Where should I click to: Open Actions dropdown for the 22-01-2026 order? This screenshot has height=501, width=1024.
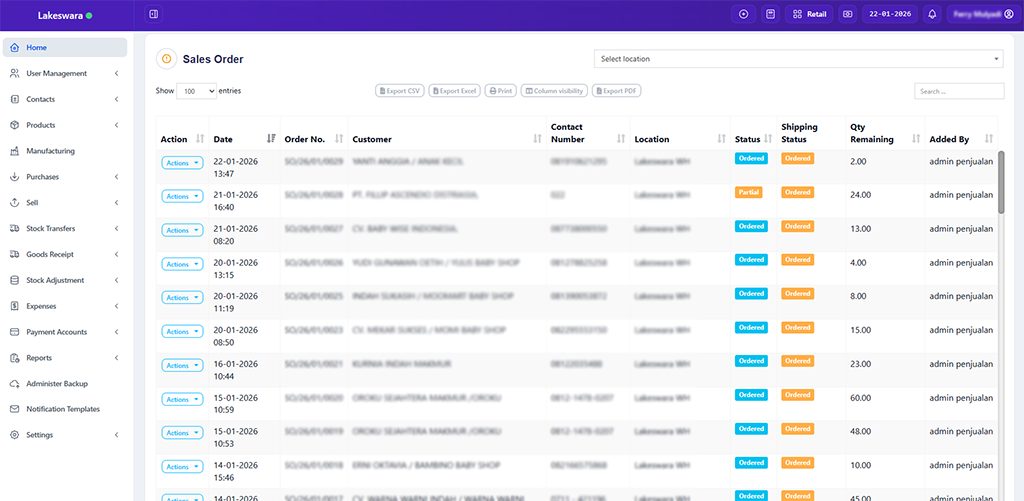[182, 162]
